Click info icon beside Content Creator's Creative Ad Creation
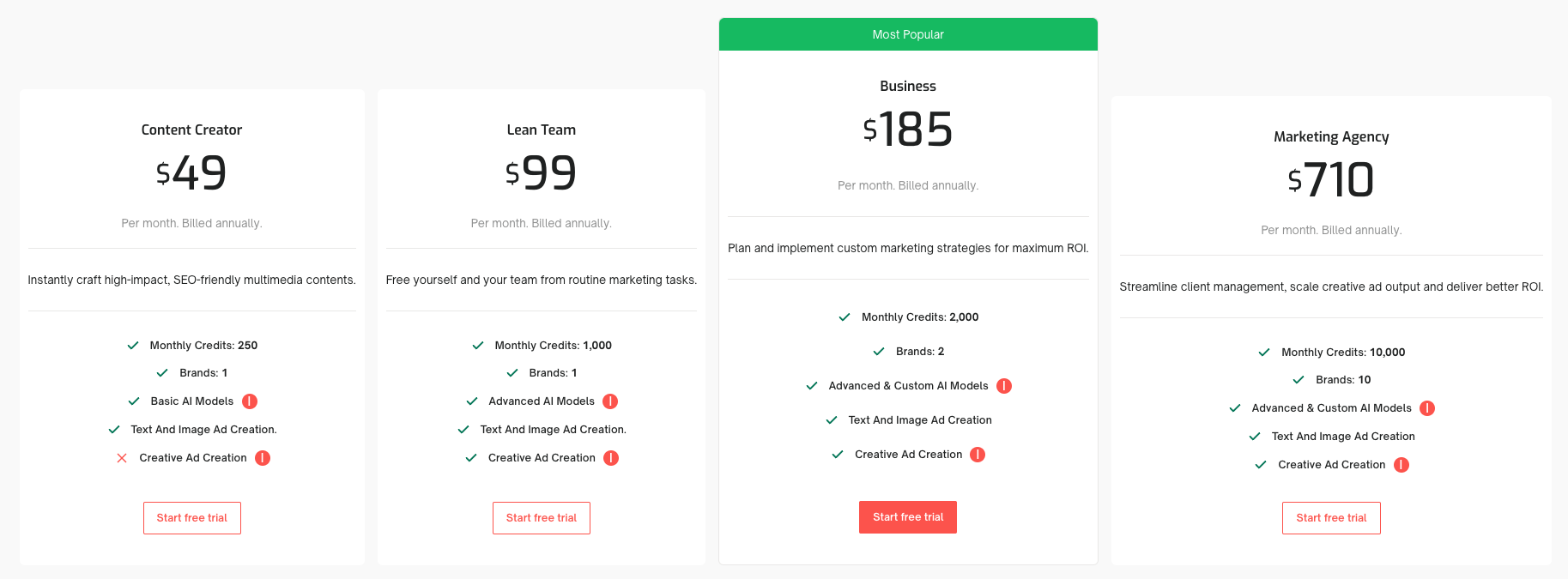This screenshot has height=579, width=1568. 263,457
